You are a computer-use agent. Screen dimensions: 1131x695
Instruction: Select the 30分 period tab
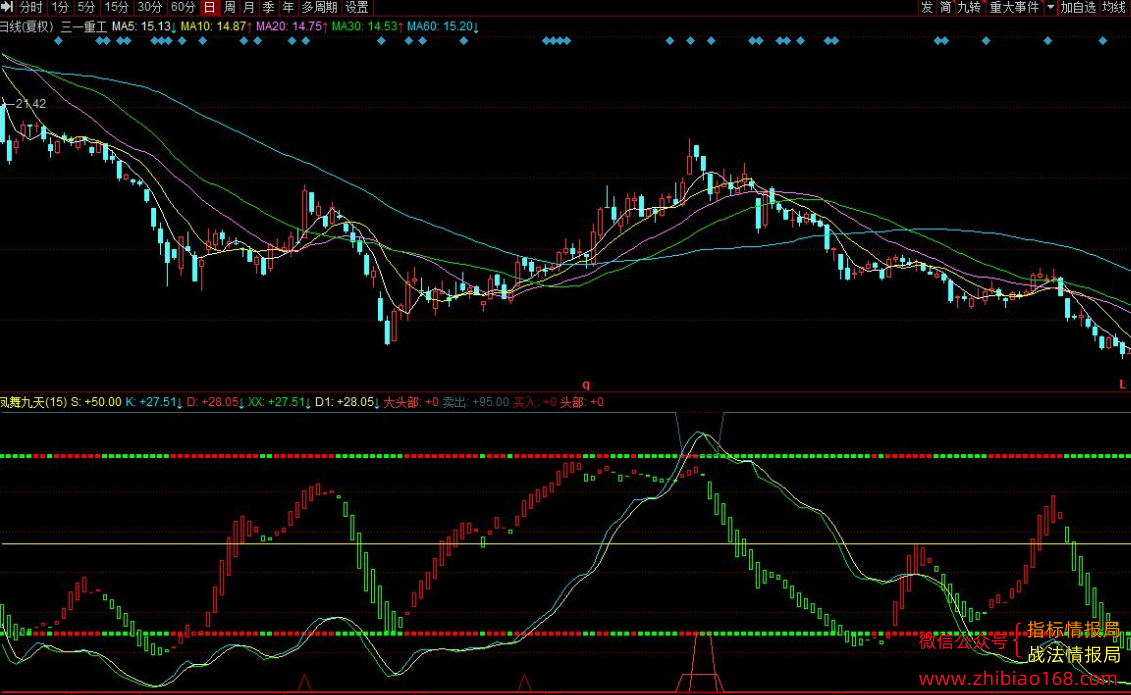click(149, 7)
